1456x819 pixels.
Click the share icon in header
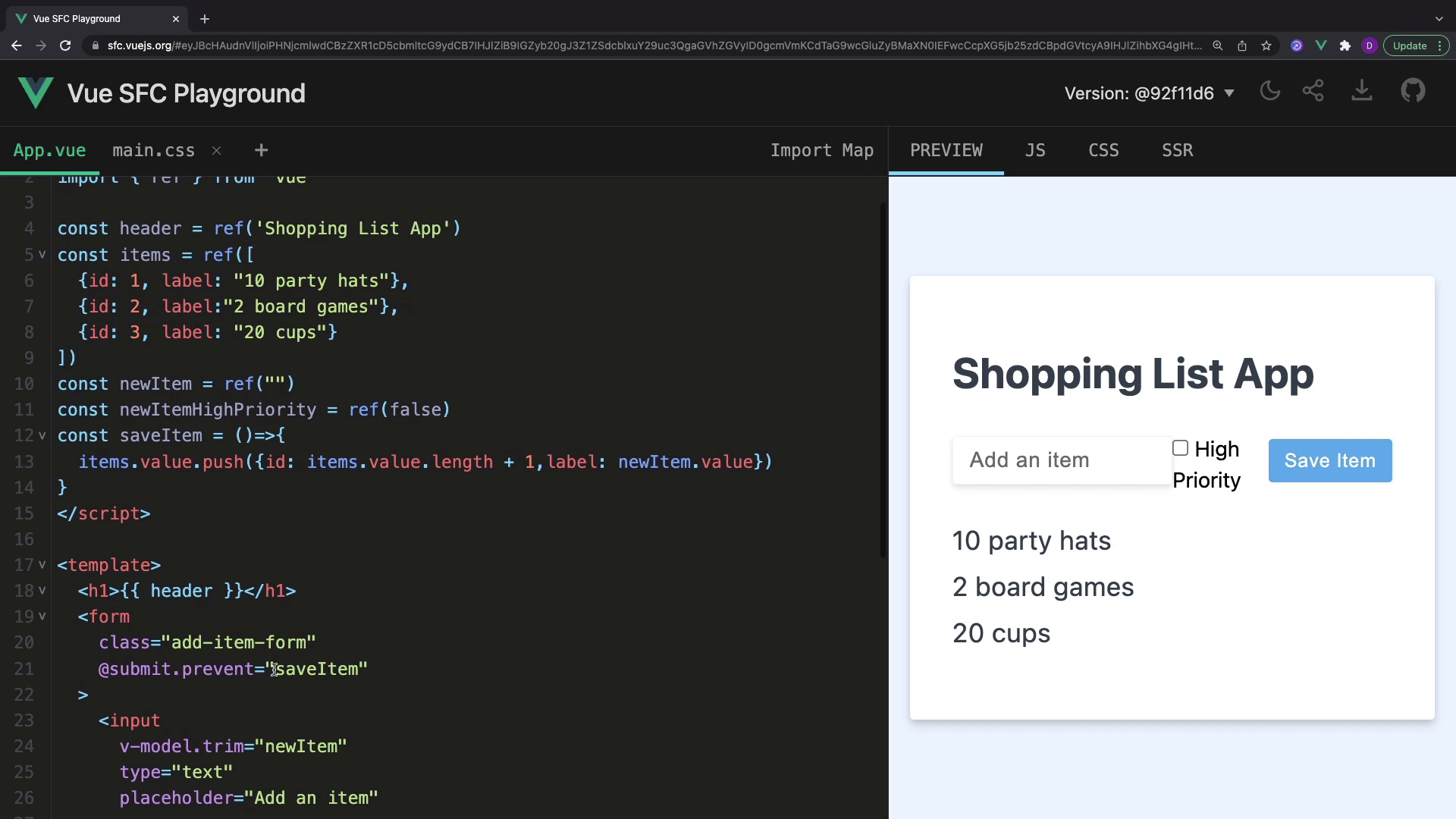coord(1313,92)
